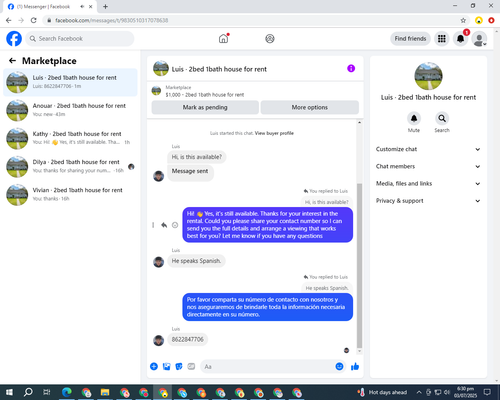Viewport: 500px width, 400px height.
Task: Open Luis conversation in list
Action: point(70,82)
